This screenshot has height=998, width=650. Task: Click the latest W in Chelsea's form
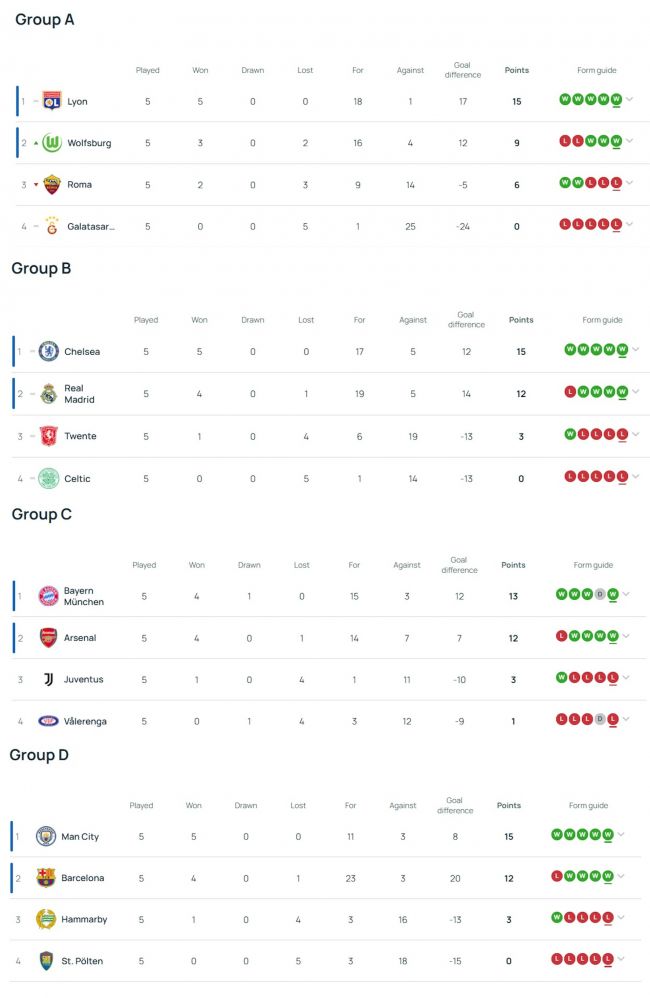coord(622,350)
